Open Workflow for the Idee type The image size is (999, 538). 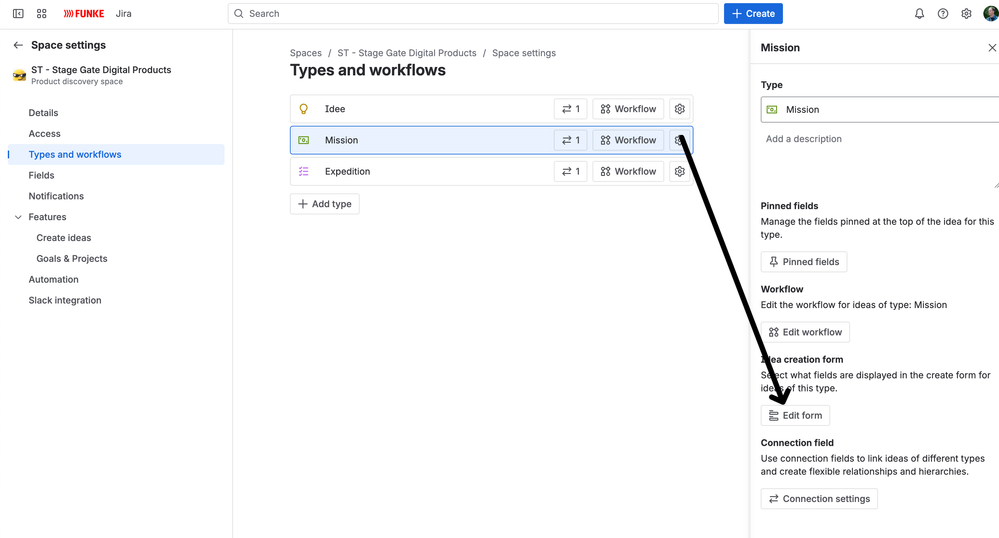pos(628,109)
